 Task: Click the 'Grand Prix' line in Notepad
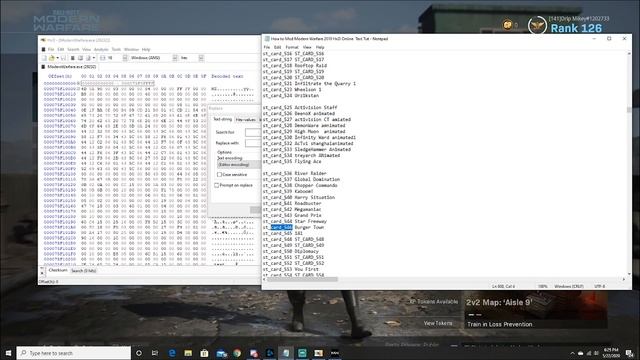(x=292, y=216)
